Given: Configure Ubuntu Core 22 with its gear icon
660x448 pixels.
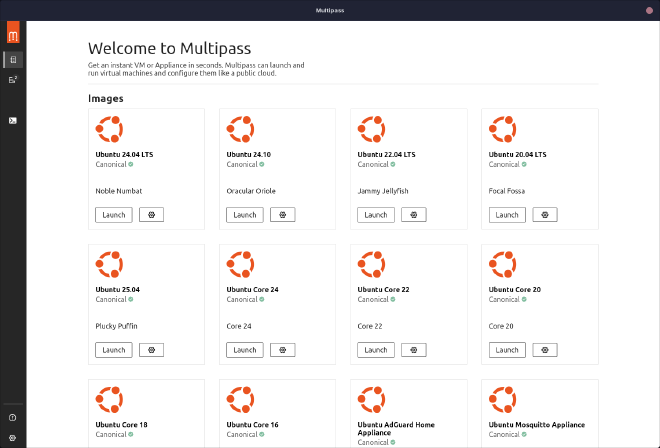Looking at the screenshot, I should coord(414,350).
